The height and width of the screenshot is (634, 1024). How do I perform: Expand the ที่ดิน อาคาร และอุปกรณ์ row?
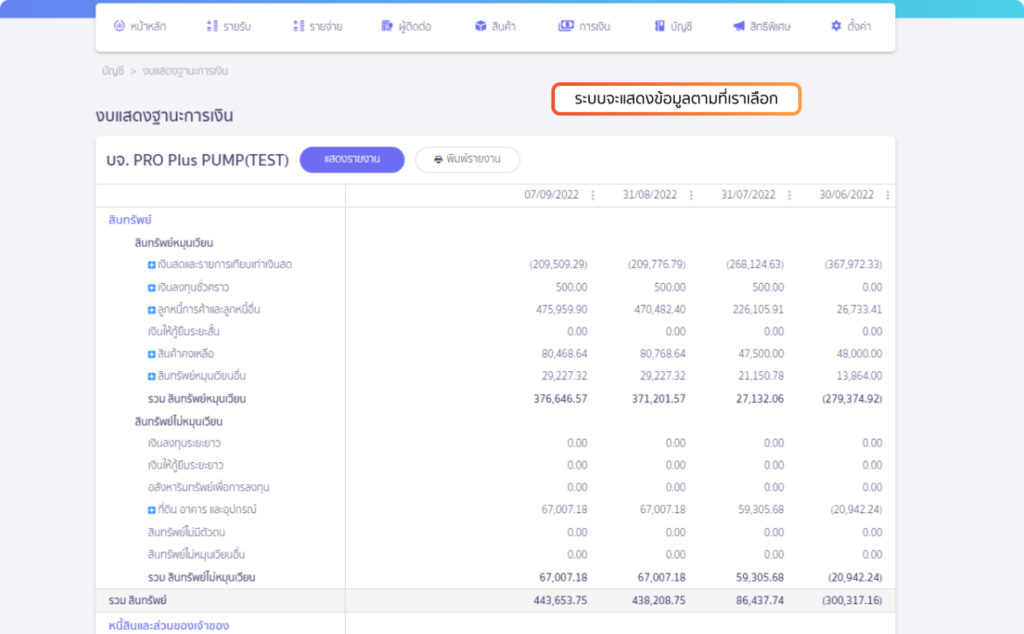152,510
